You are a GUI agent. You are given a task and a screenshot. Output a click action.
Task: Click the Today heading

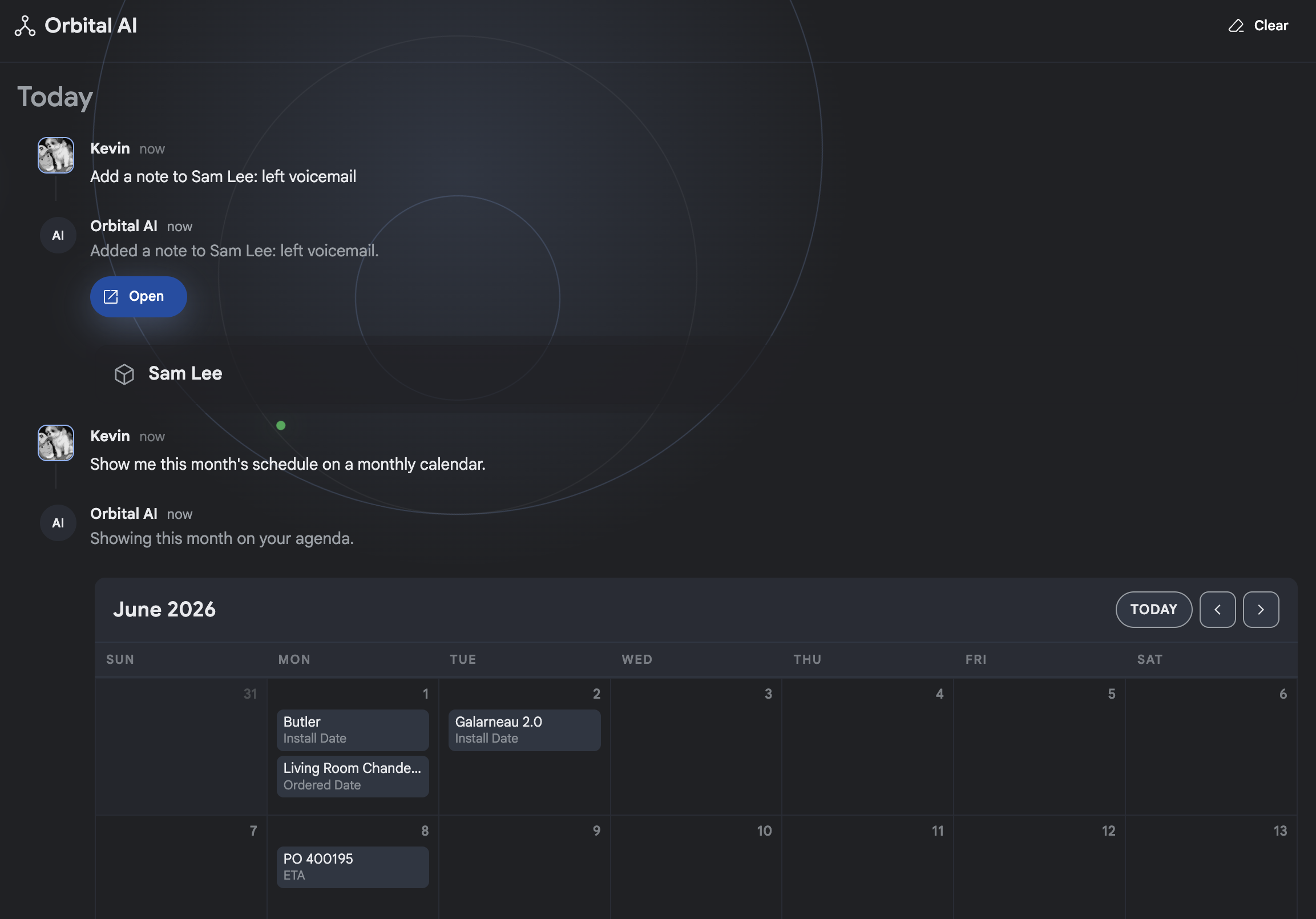55,97
